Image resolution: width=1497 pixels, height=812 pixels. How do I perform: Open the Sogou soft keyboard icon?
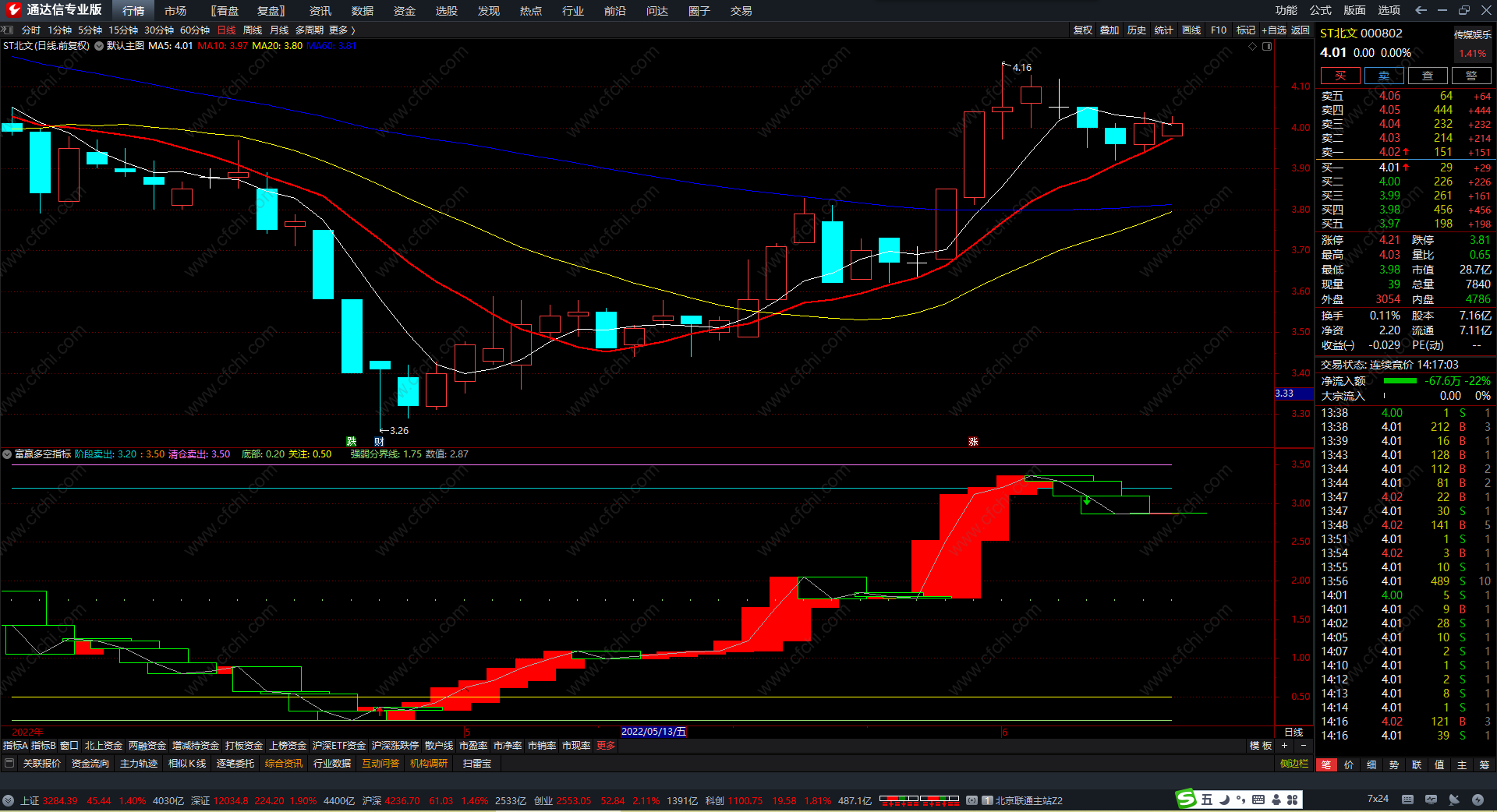[1258, 800]
